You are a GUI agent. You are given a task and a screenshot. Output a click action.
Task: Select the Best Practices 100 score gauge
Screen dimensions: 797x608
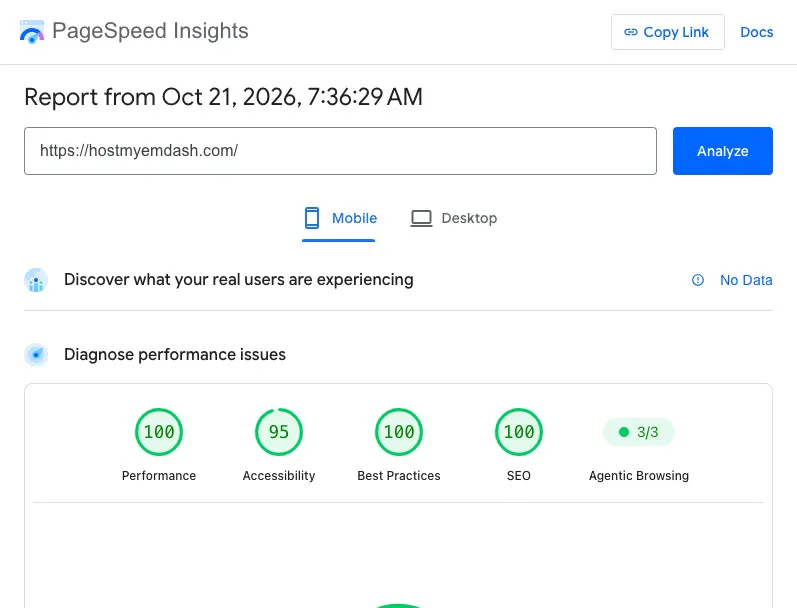(x=398, y=432)
